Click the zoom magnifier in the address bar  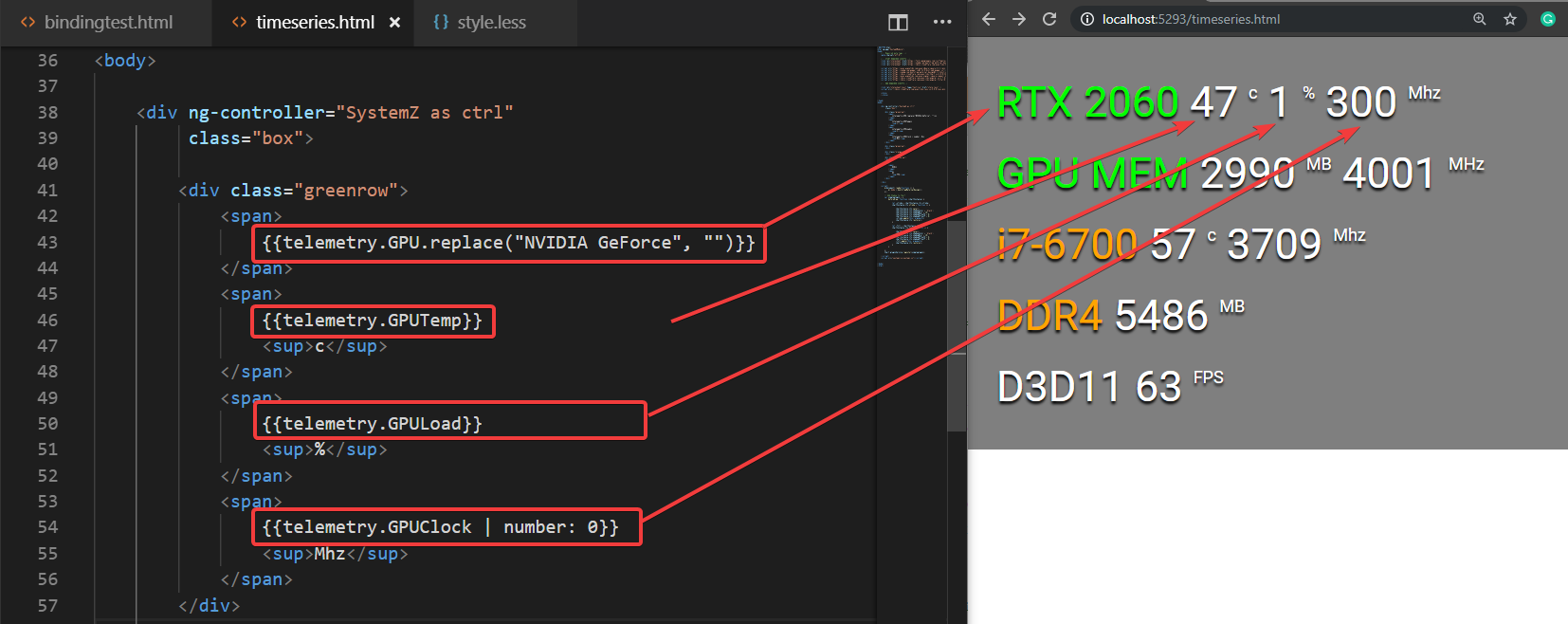coord(1479,19)
